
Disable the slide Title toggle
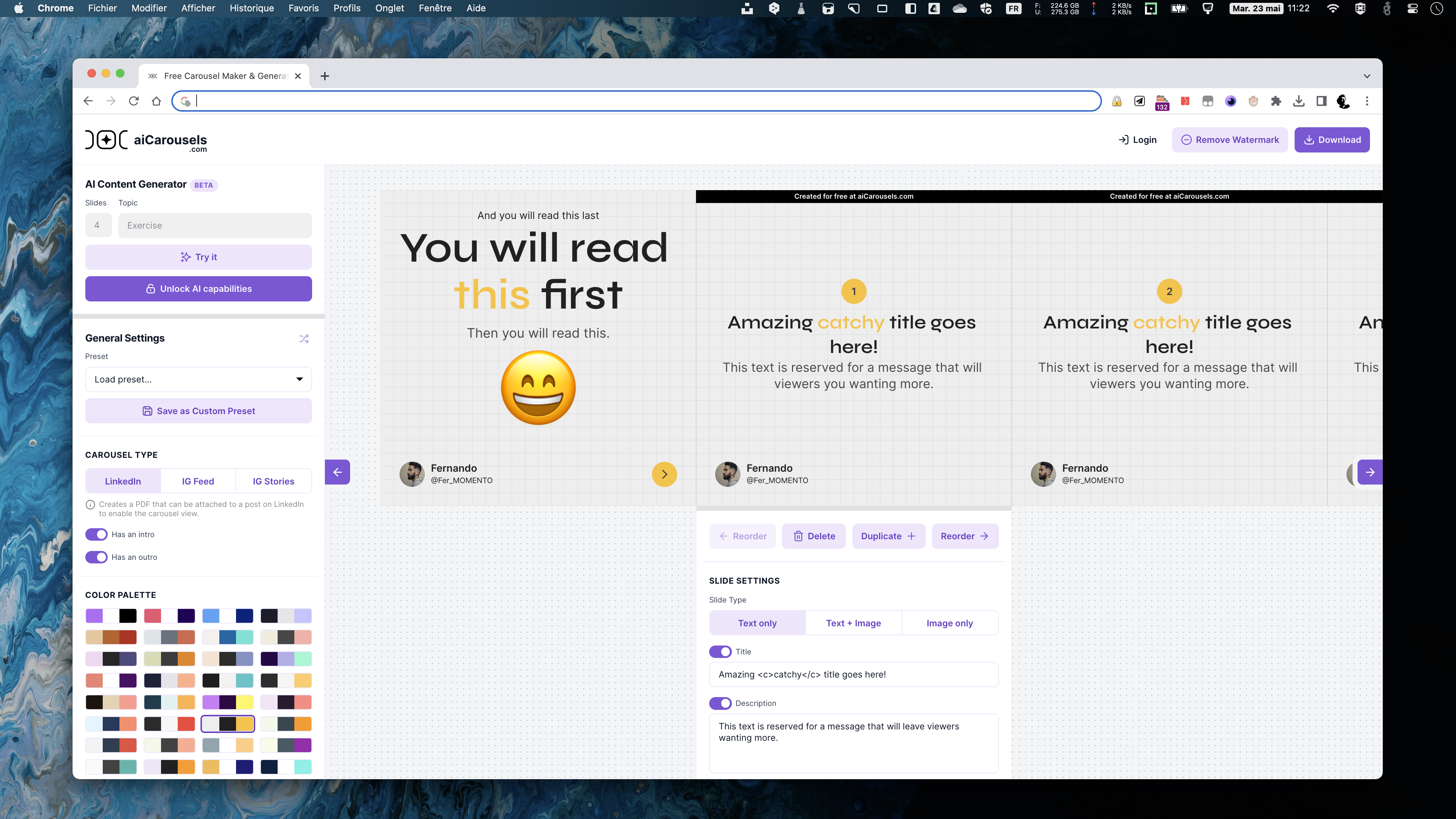720,652
